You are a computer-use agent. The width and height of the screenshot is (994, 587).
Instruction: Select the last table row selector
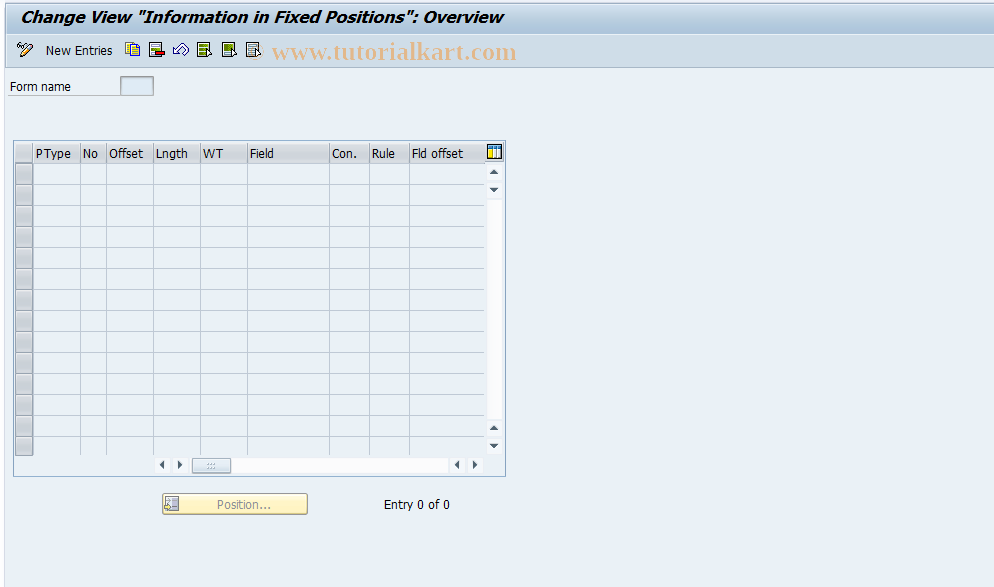24,446
